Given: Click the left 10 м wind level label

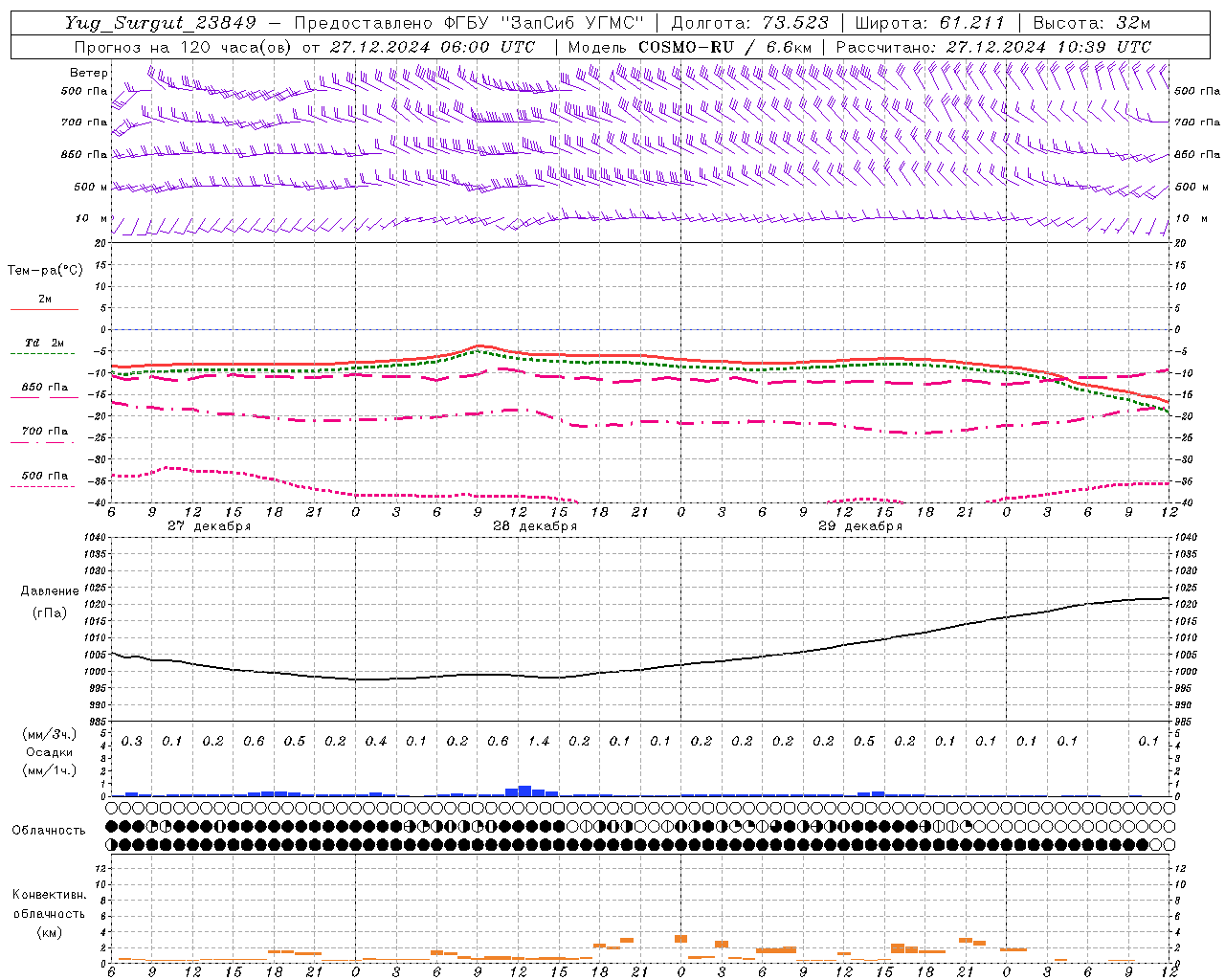Looking at the screenshot, I should pyautogui.click(x=91, y=219).
